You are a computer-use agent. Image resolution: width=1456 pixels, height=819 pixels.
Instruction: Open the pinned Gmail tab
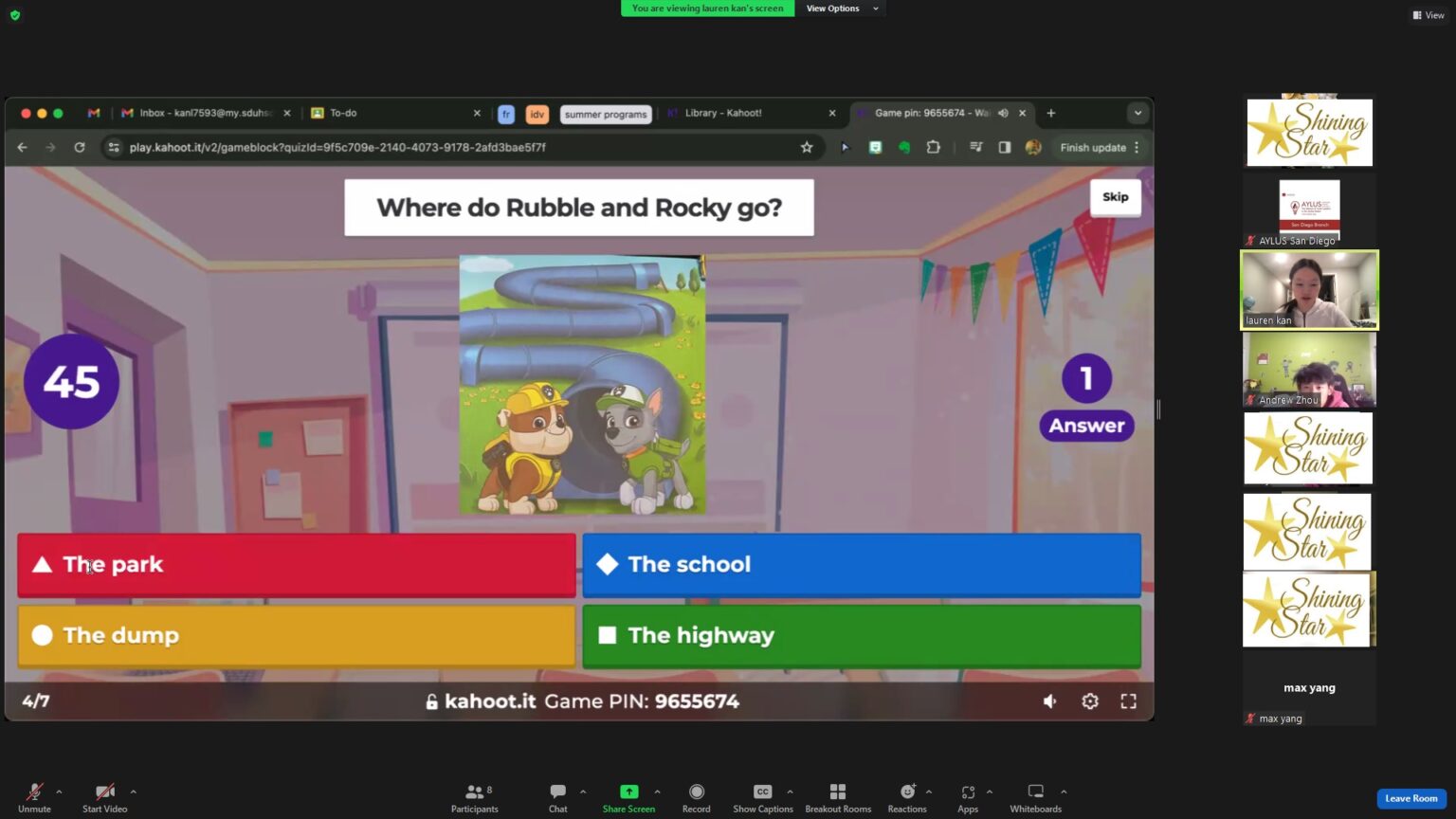tap(94, 113)
